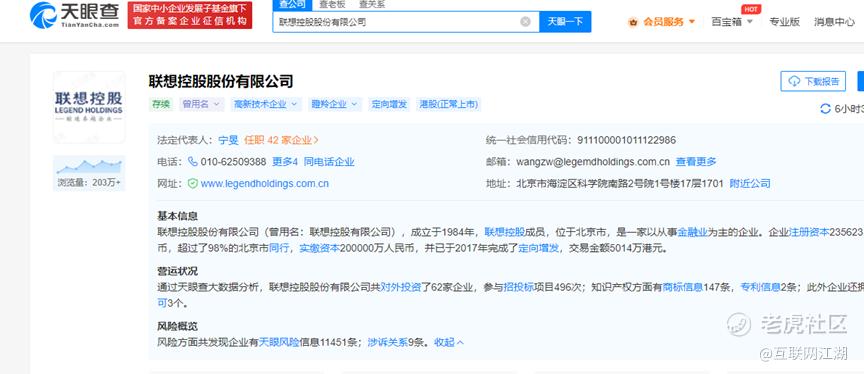Click the Legend Holdings company logo thumbnail
864x374 pixels.
(x=89, y=107)
